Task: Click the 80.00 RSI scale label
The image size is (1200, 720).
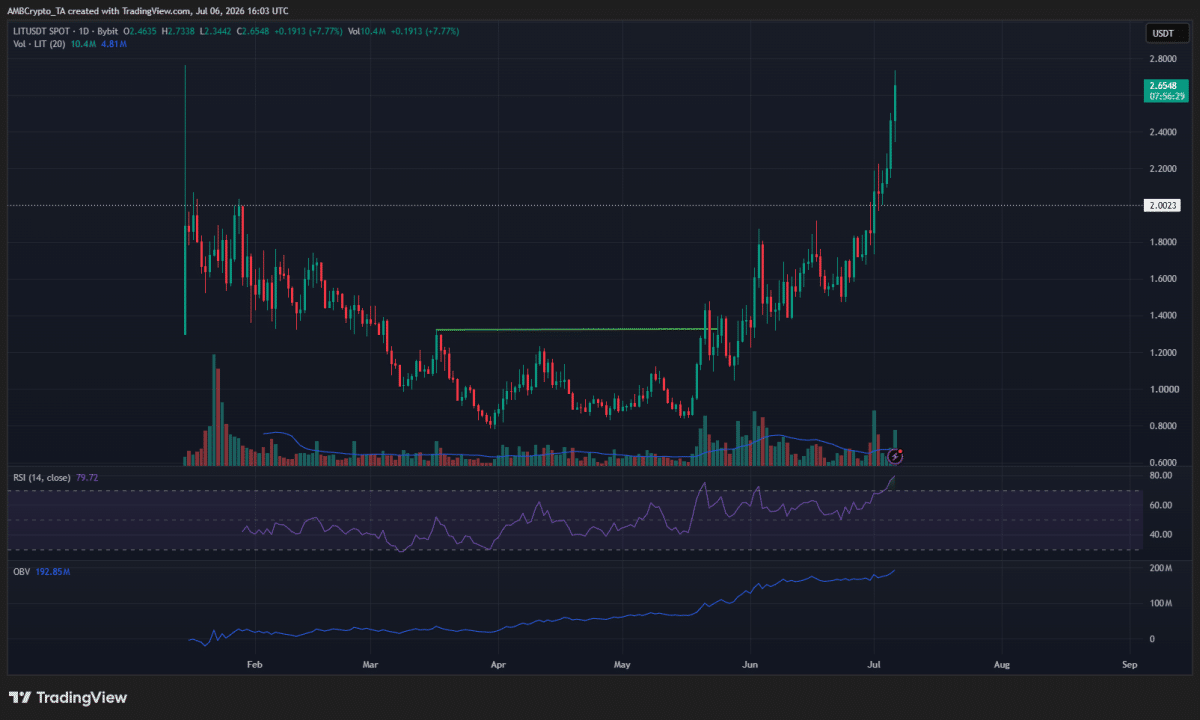Action: pyautogui.click(x=1160, y=476)
